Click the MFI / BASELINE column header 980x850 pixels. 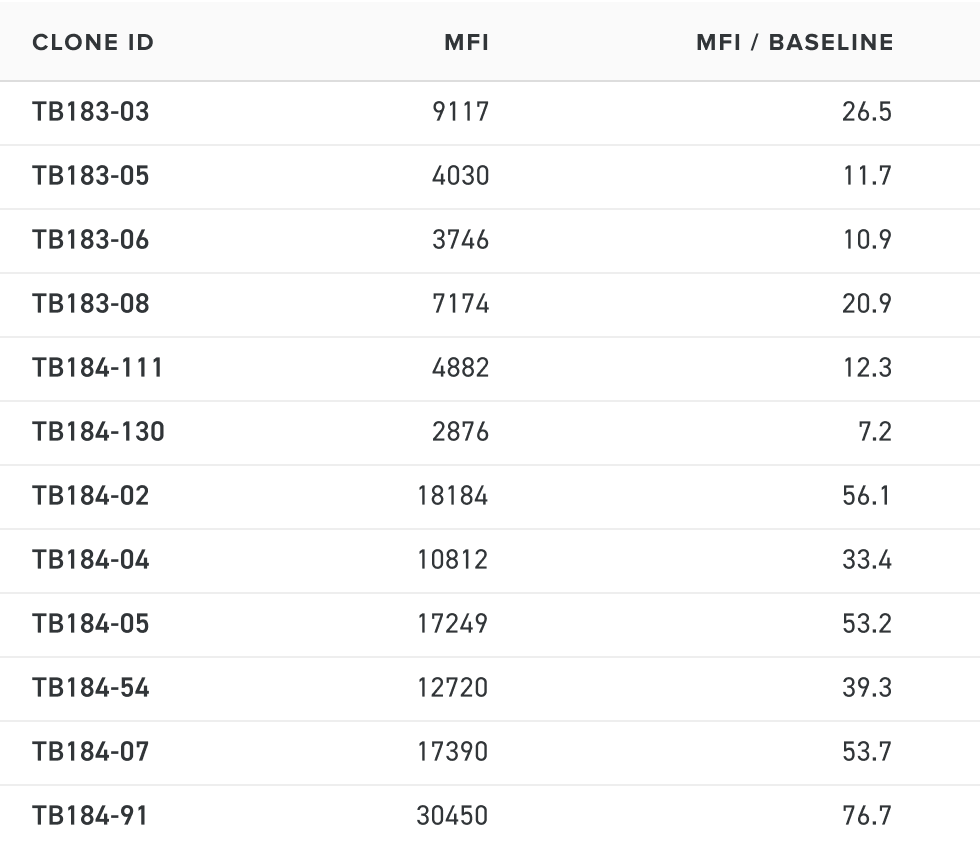pyautogui.click(x=794, y=43)
